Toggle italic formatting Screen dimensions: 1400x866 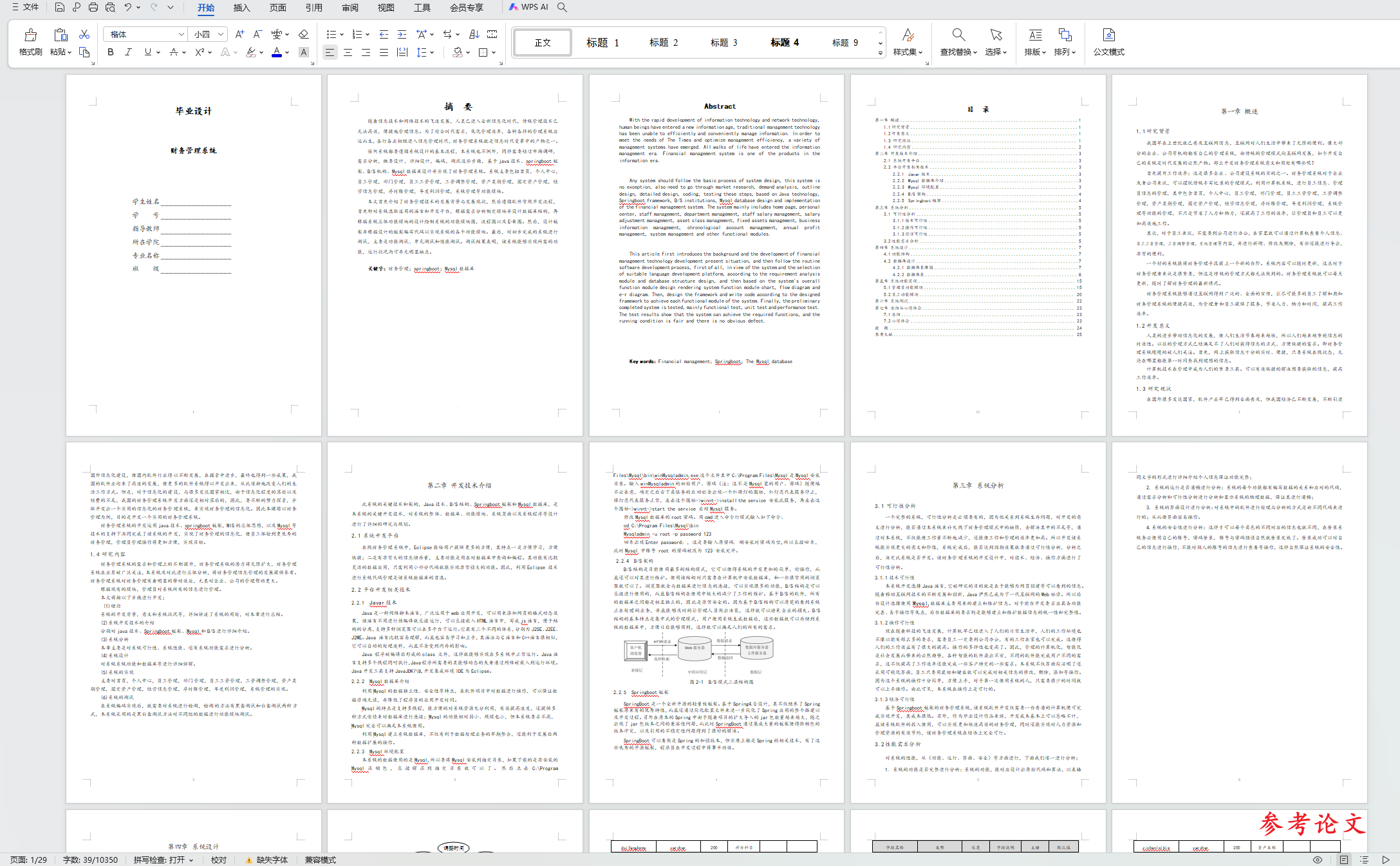(128, 52)
